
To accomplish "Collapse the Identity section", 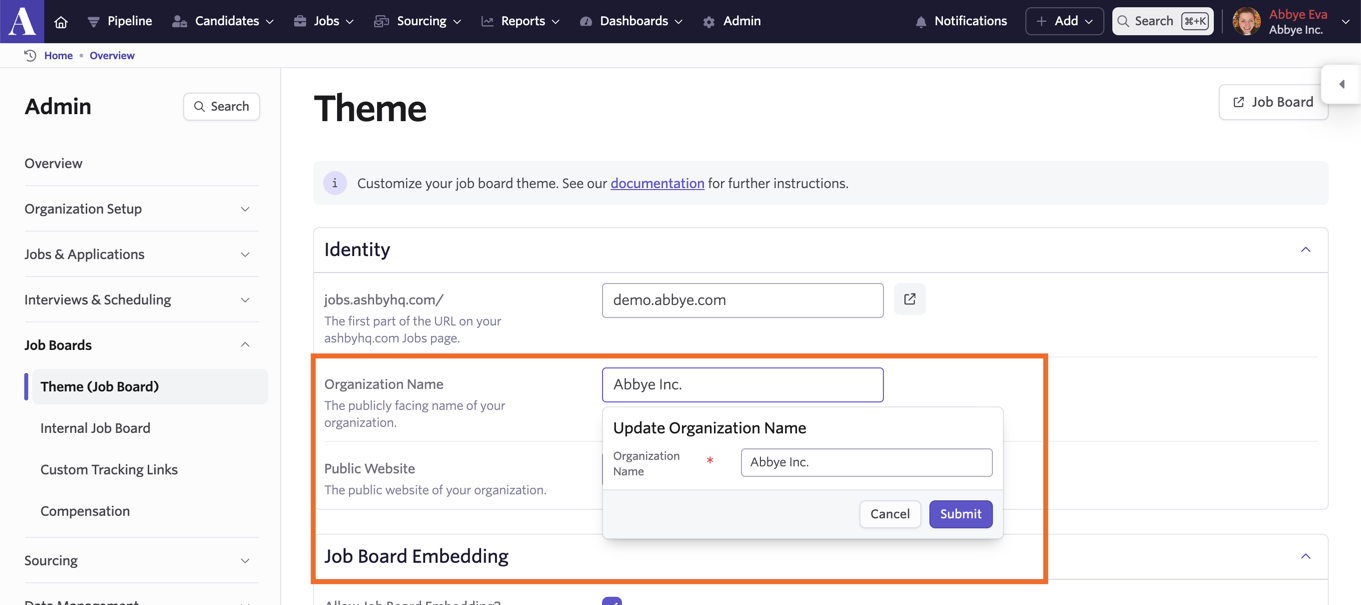I will click(x=1305, y=249).
